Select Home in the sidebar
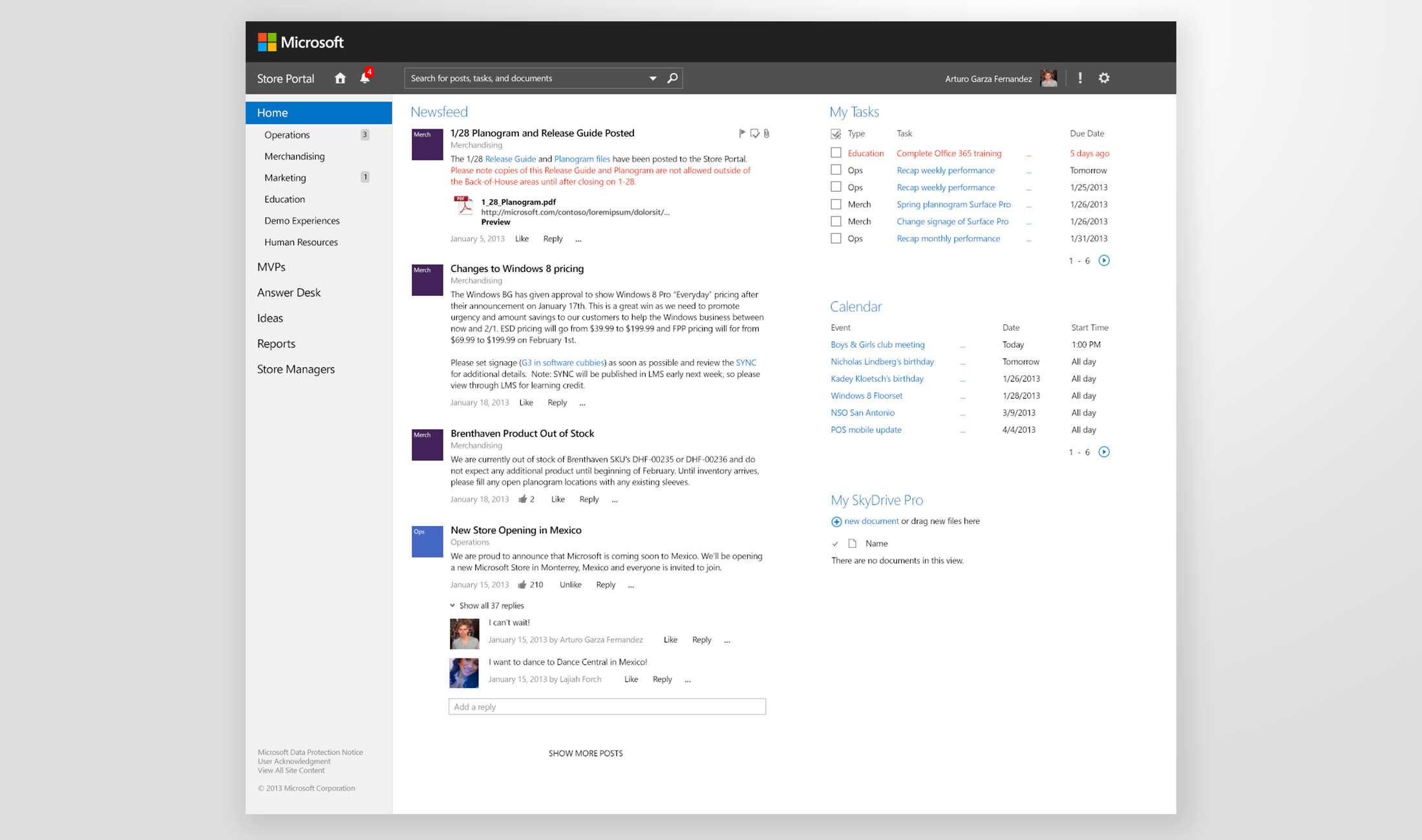 (x=319, y=112)
